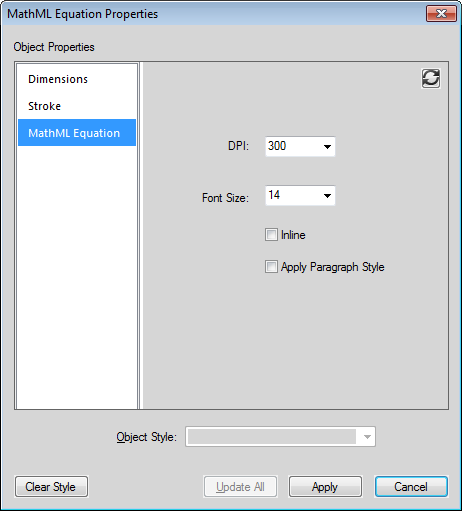Confirm changes with the Apply button
The height and width of the screenshot is (511, 462).
325,487
